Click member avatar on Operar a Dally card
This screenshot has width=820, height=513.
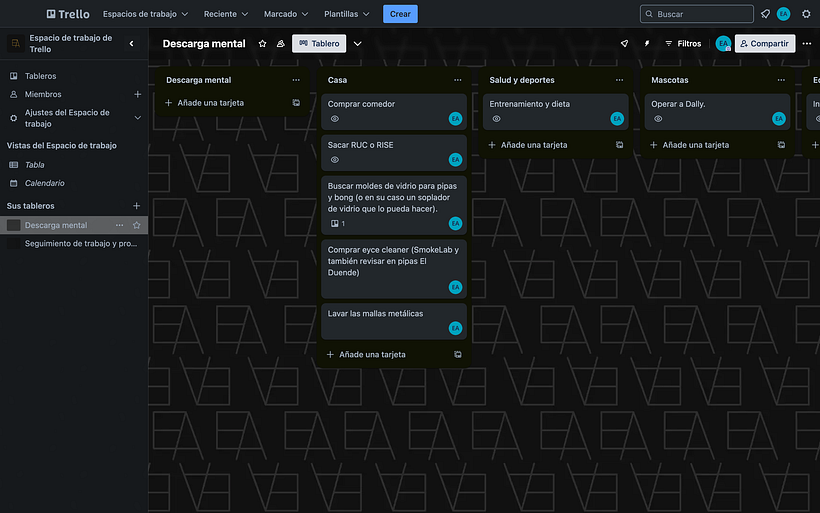[779, 119]
